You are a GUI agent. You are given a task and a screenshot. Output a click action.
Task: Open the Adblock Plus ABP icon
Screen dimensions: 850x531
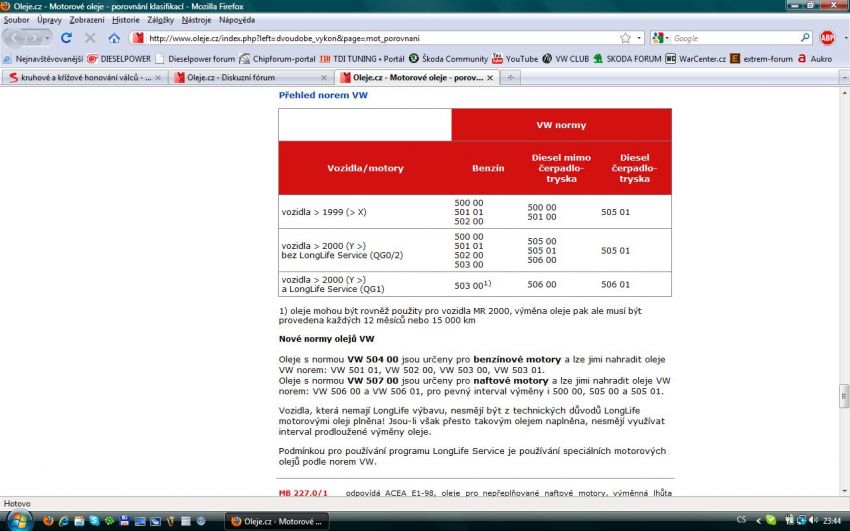pos(827,38)
